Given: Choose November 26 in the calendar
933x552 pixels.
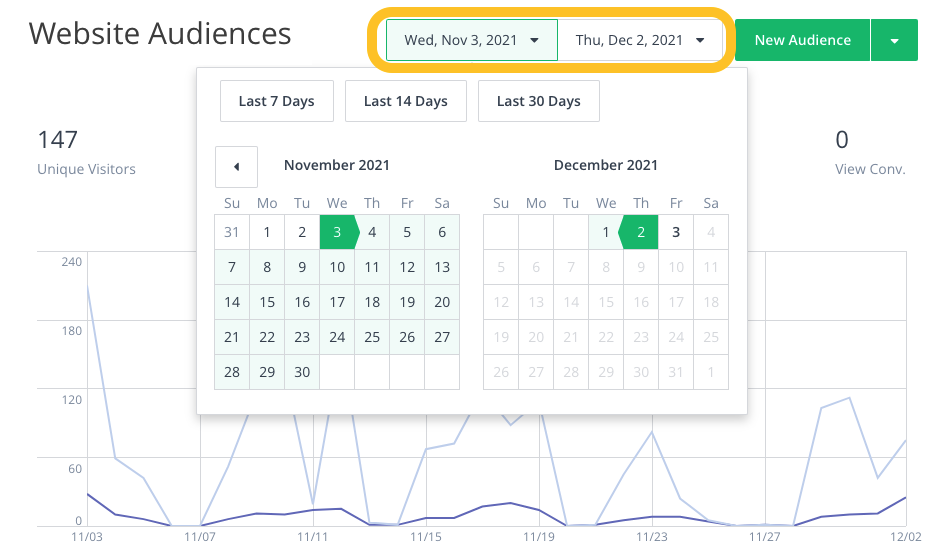Looking at the screenshot, I should (407, 337).
